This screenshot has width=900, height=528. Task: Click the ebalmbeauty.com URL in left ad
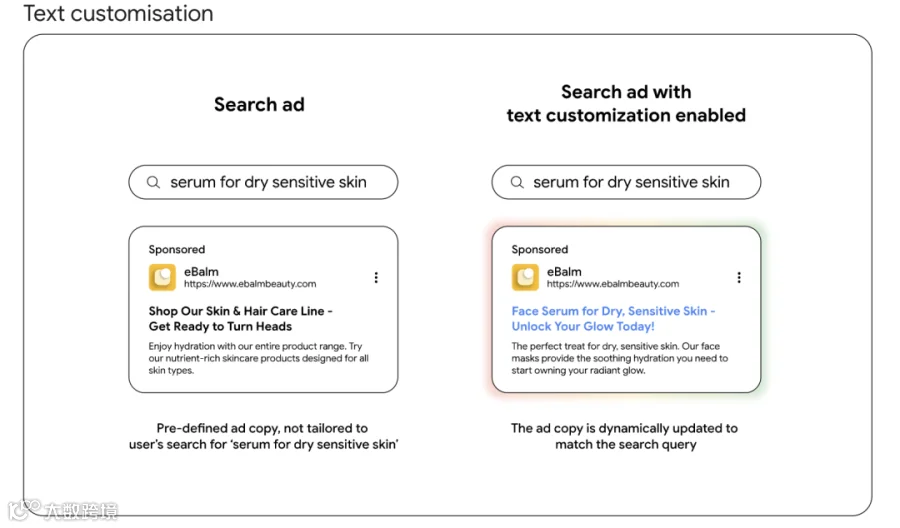point(250,284)
